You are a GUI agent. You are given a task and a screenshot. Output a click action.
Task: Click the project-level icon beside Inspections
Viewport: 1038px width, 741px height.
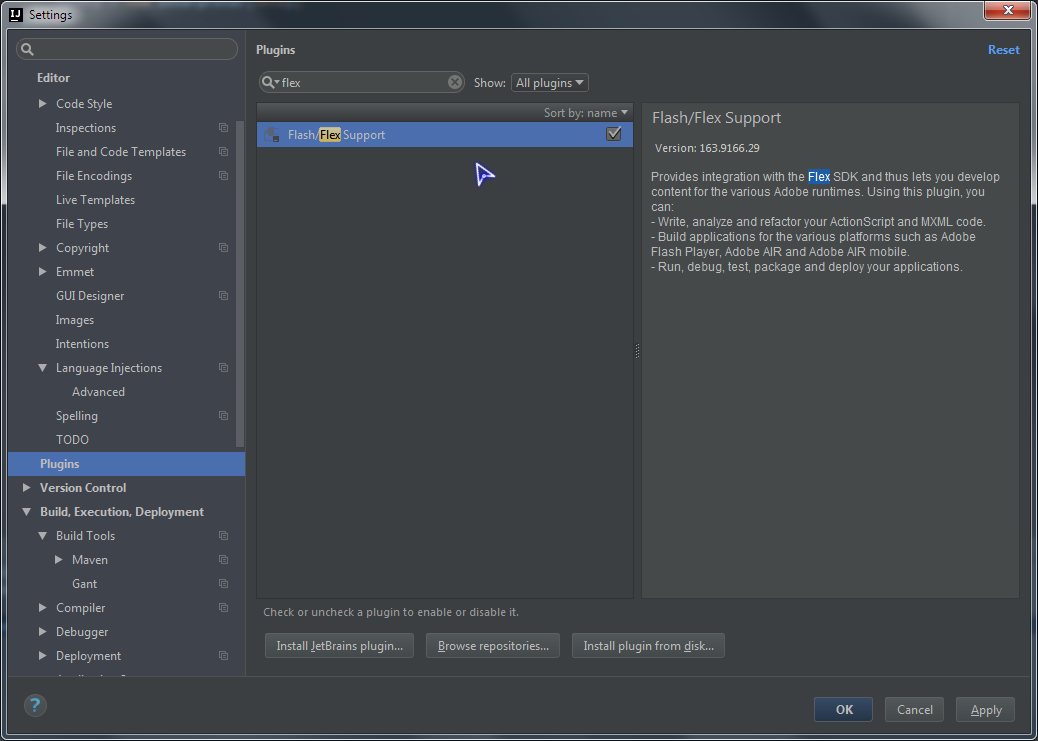coord(224,128)
